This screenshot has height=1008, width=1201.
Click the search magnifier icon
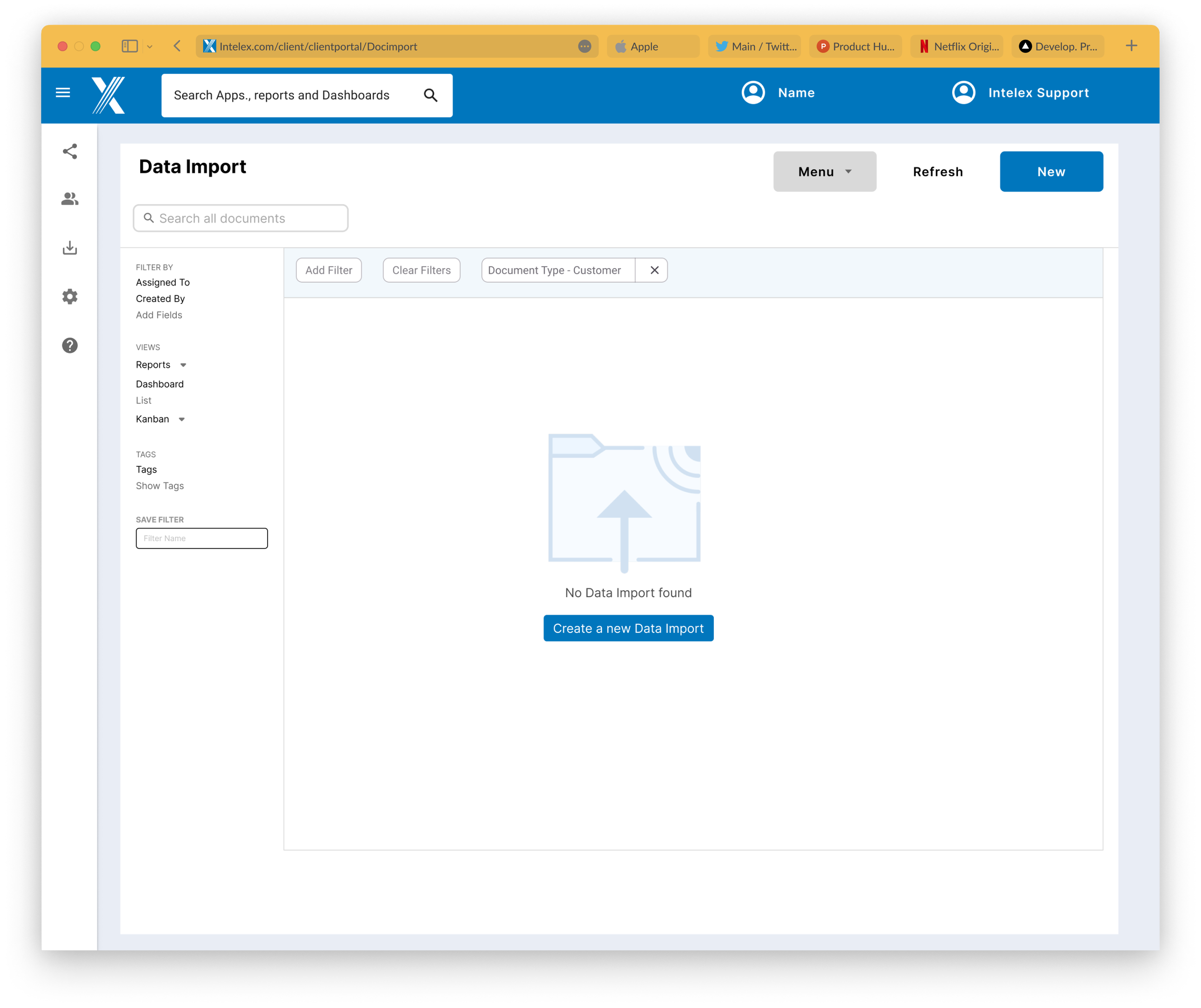pyautogui.click(x=432, y=94)
